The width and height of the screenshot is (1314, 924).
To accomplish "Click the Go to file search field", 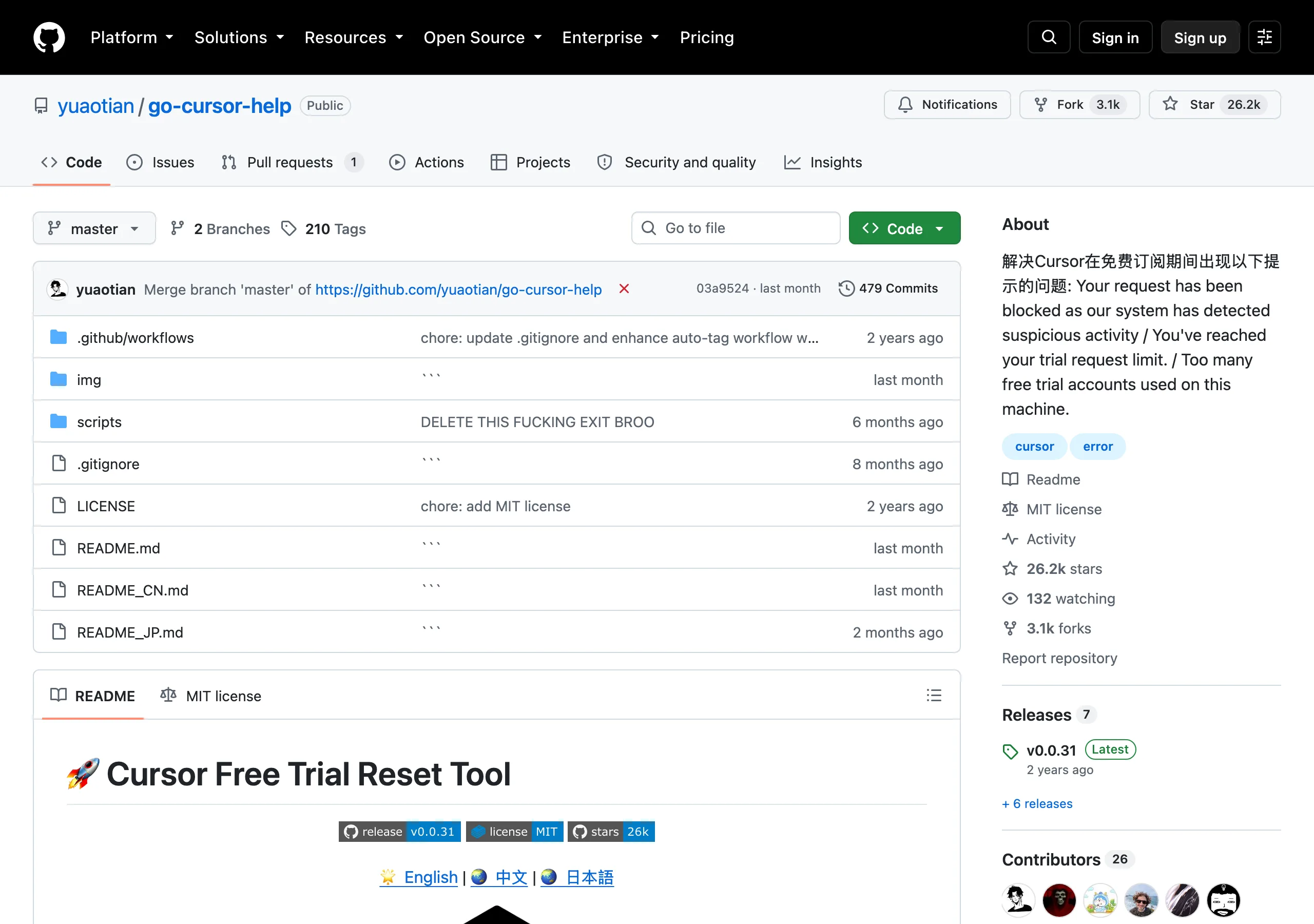I will [x=736, y=228].
